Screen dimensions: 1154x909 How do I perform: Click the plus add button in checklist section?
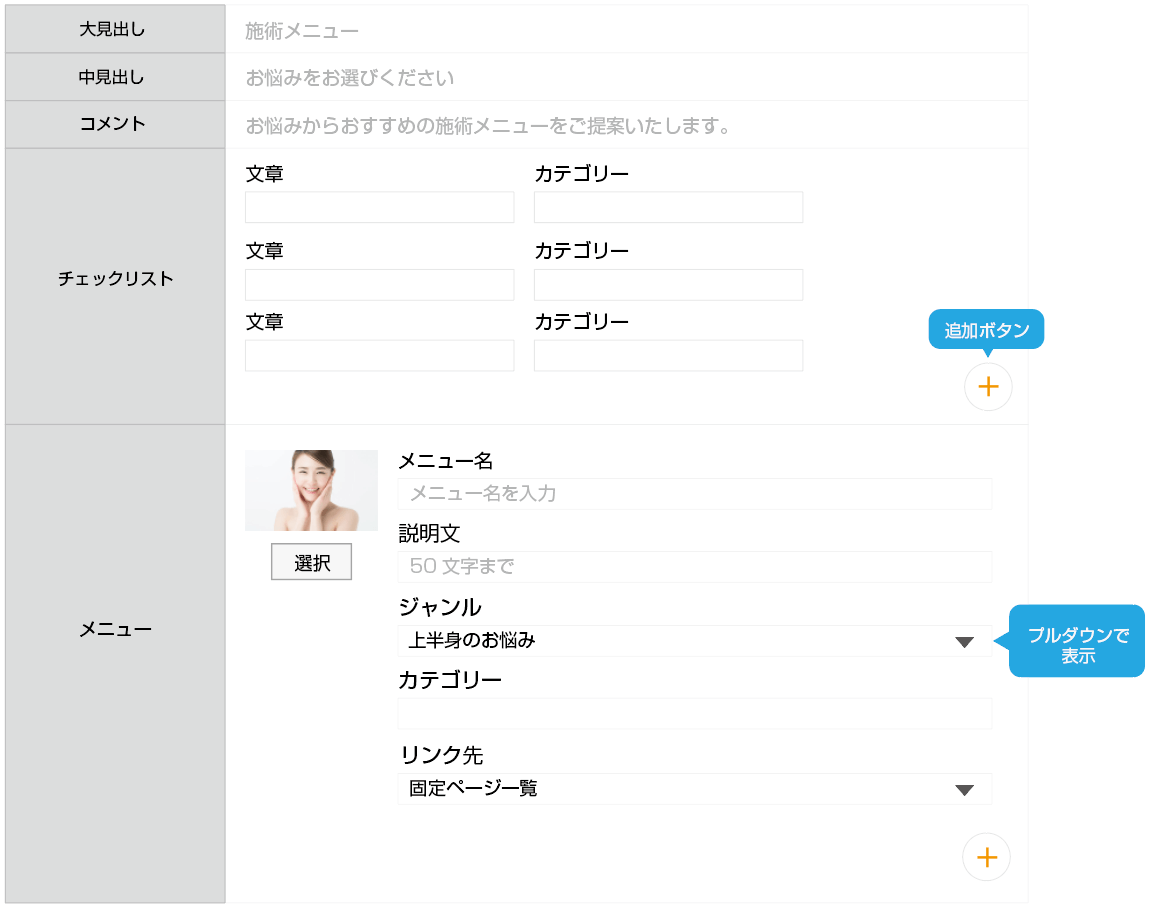[x=988, y=387]
